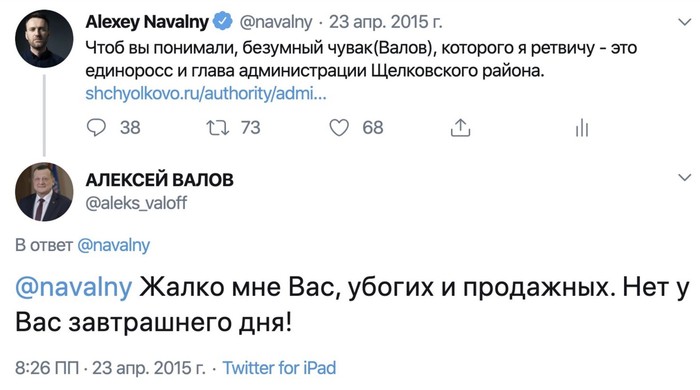View tweet analytics bar chart icon
Viewport: 700px width, 390px height.
[582, 128]
